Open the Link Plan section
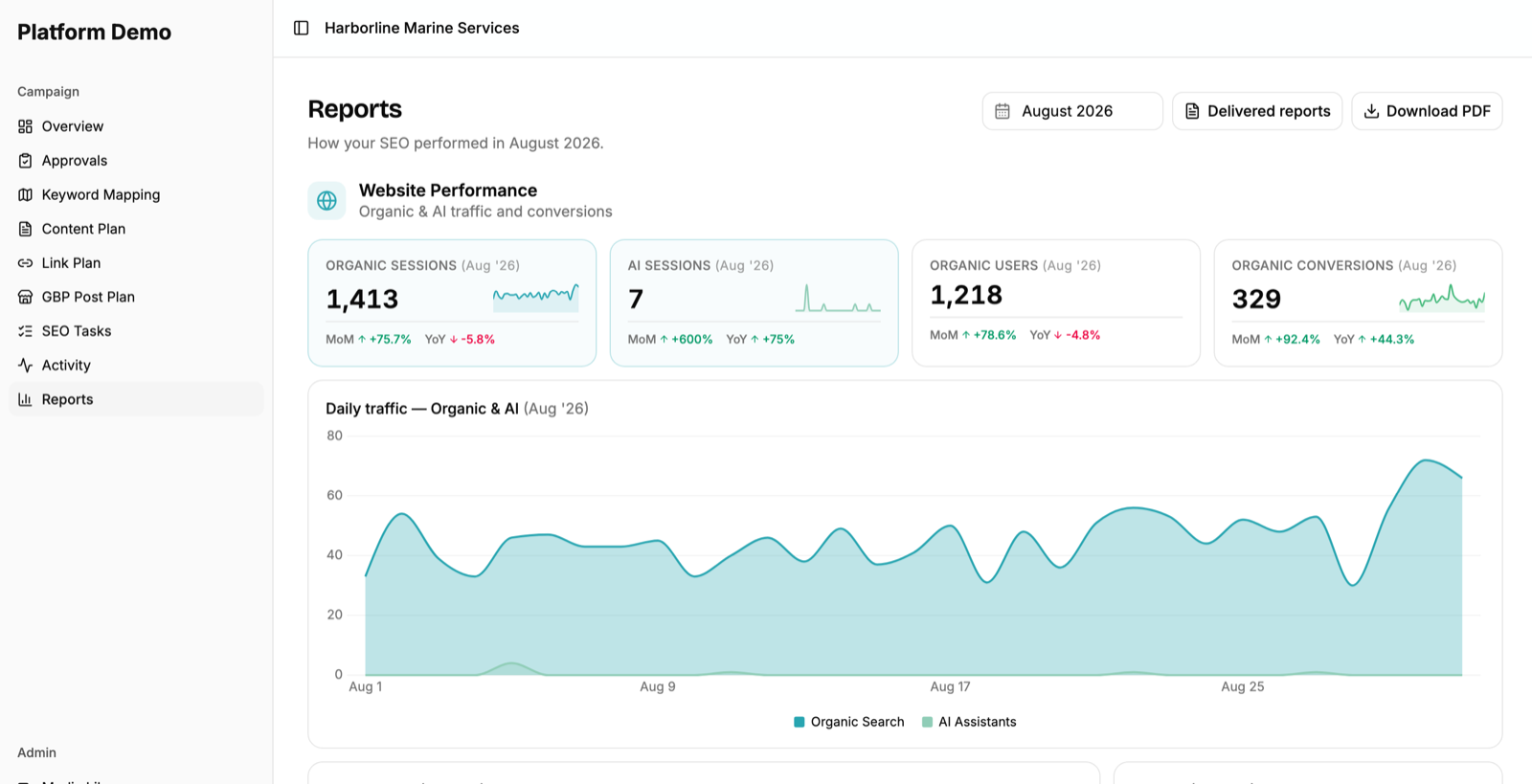This screenshot has height=784, width=1532. (136, 263)
